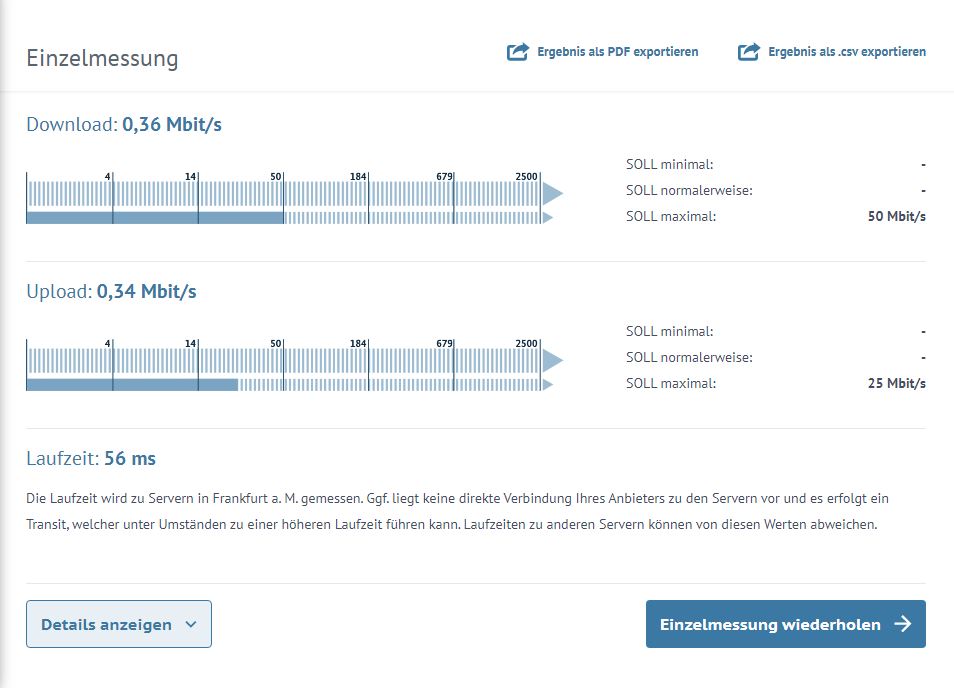This screenshot has height=688, width=954.
Task: Click the small arrowhead ending the upload bar
Action: [546, 384]
